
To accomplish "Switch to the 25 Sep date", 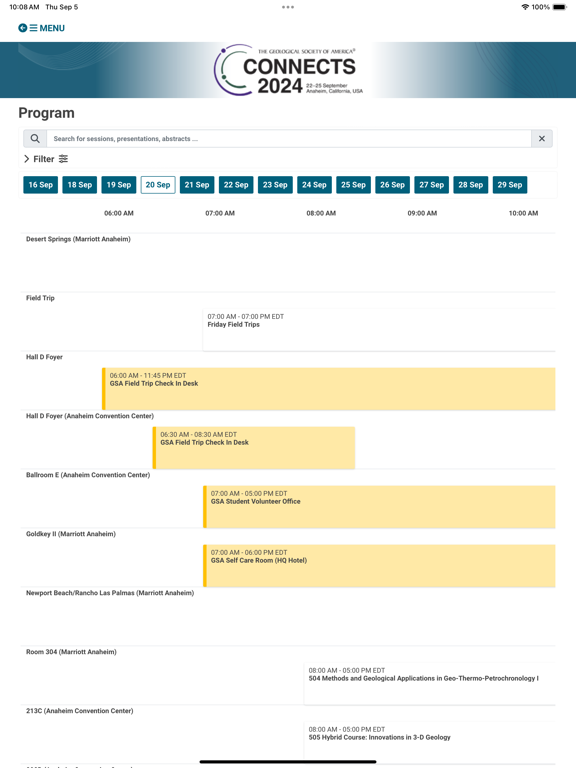I will click(x=354, y=185).
